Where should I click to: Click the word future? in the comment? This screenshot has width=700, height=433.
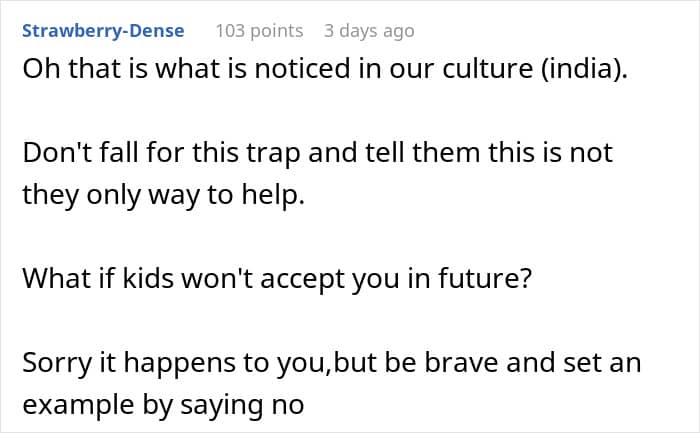(x=485, y=278)
